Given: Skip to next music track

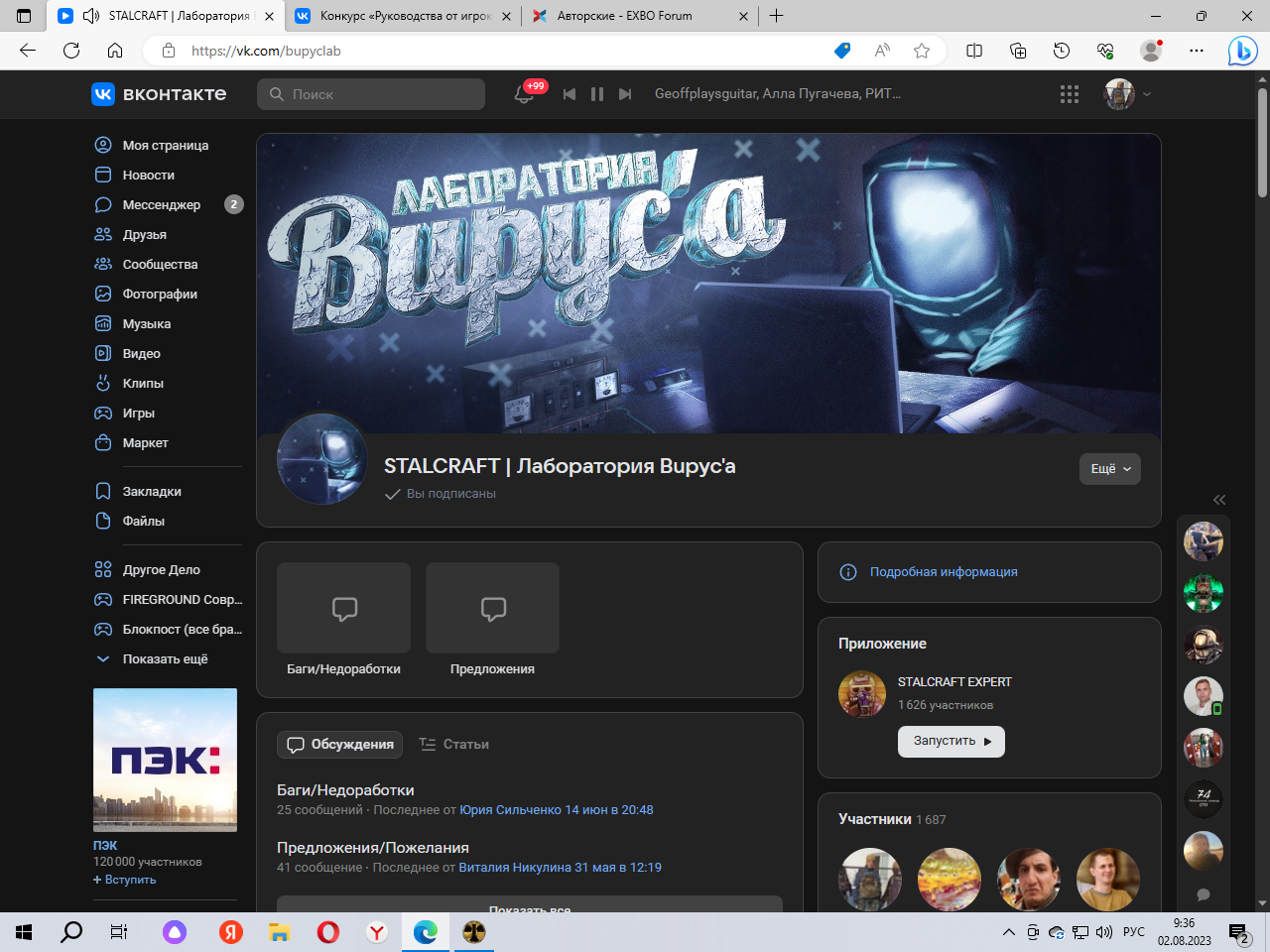Looking at the screenshot, I should point(625,94).
